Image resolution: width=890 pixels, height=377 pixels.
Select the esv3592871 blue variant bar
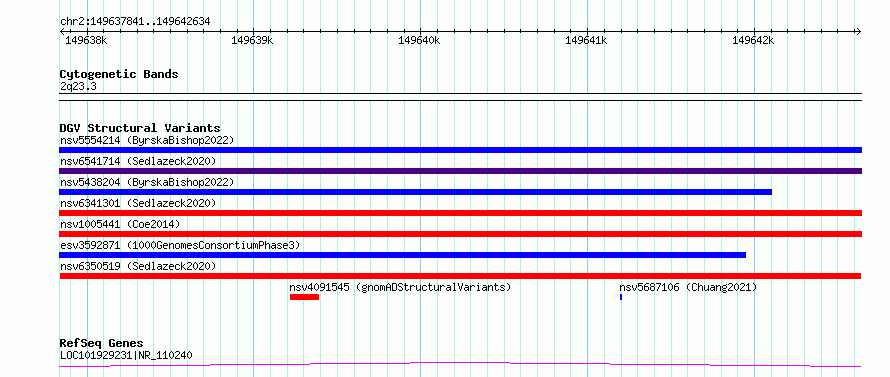(x=402, y=255)
